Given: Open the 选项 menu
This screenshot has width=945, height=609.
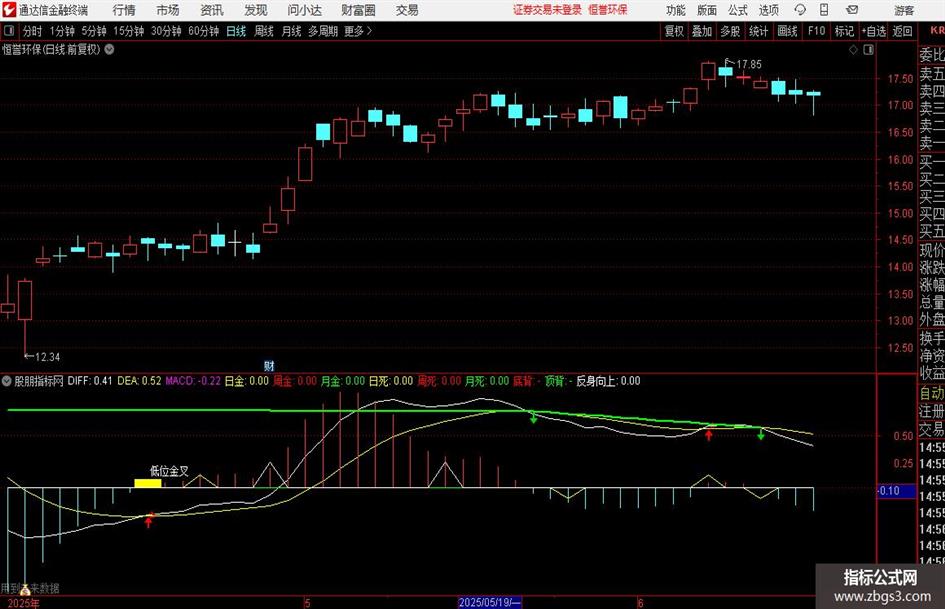Looking at the screenshot, I should (768, 10).
